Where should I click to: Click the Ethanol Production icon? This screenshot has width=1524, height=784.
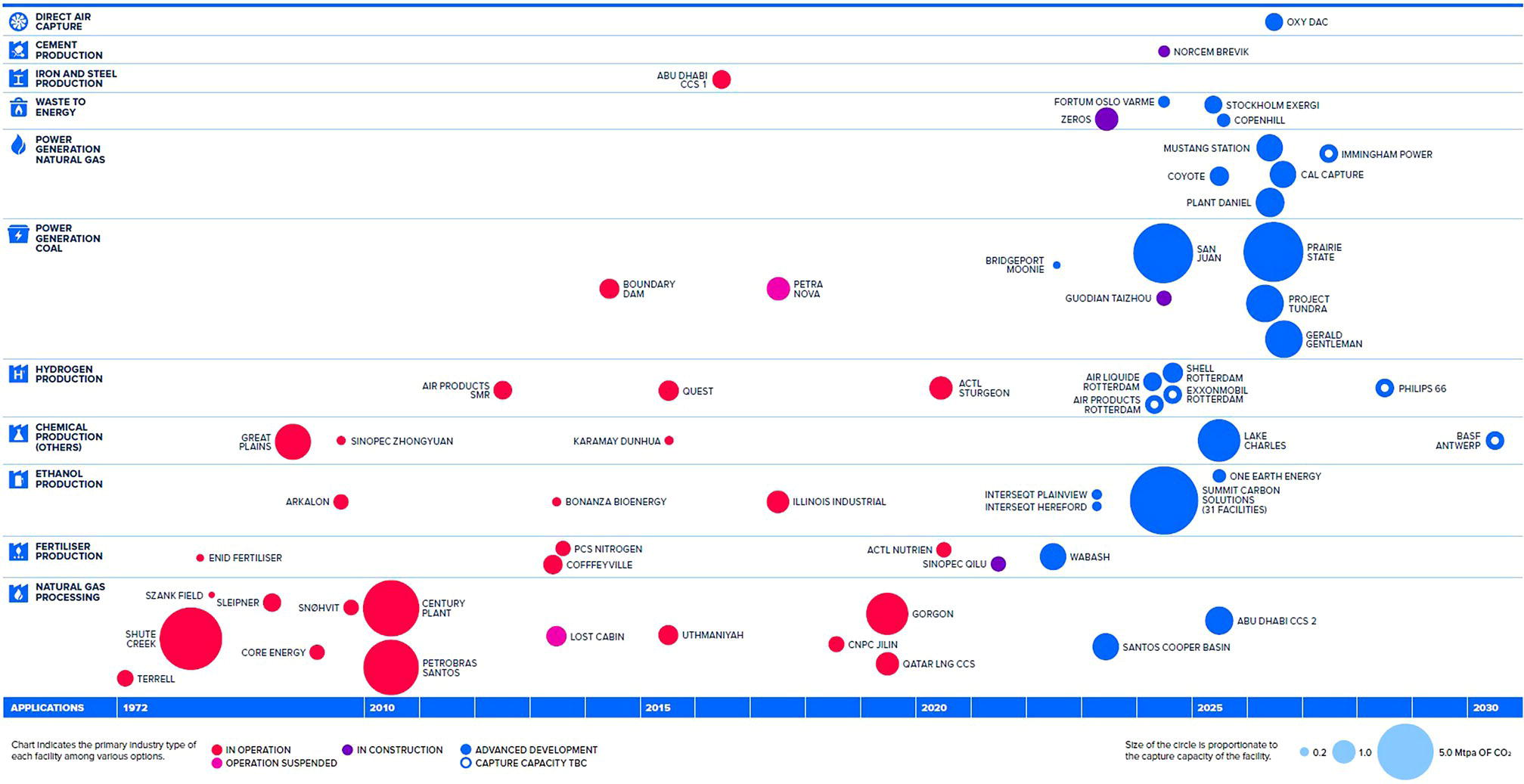coord(18,479)
